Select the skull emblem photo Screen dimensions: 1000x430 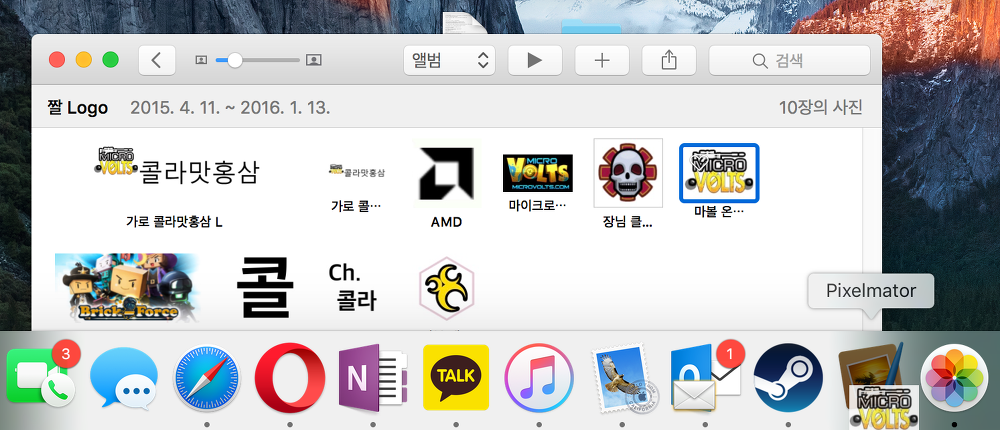pos(628,172)
